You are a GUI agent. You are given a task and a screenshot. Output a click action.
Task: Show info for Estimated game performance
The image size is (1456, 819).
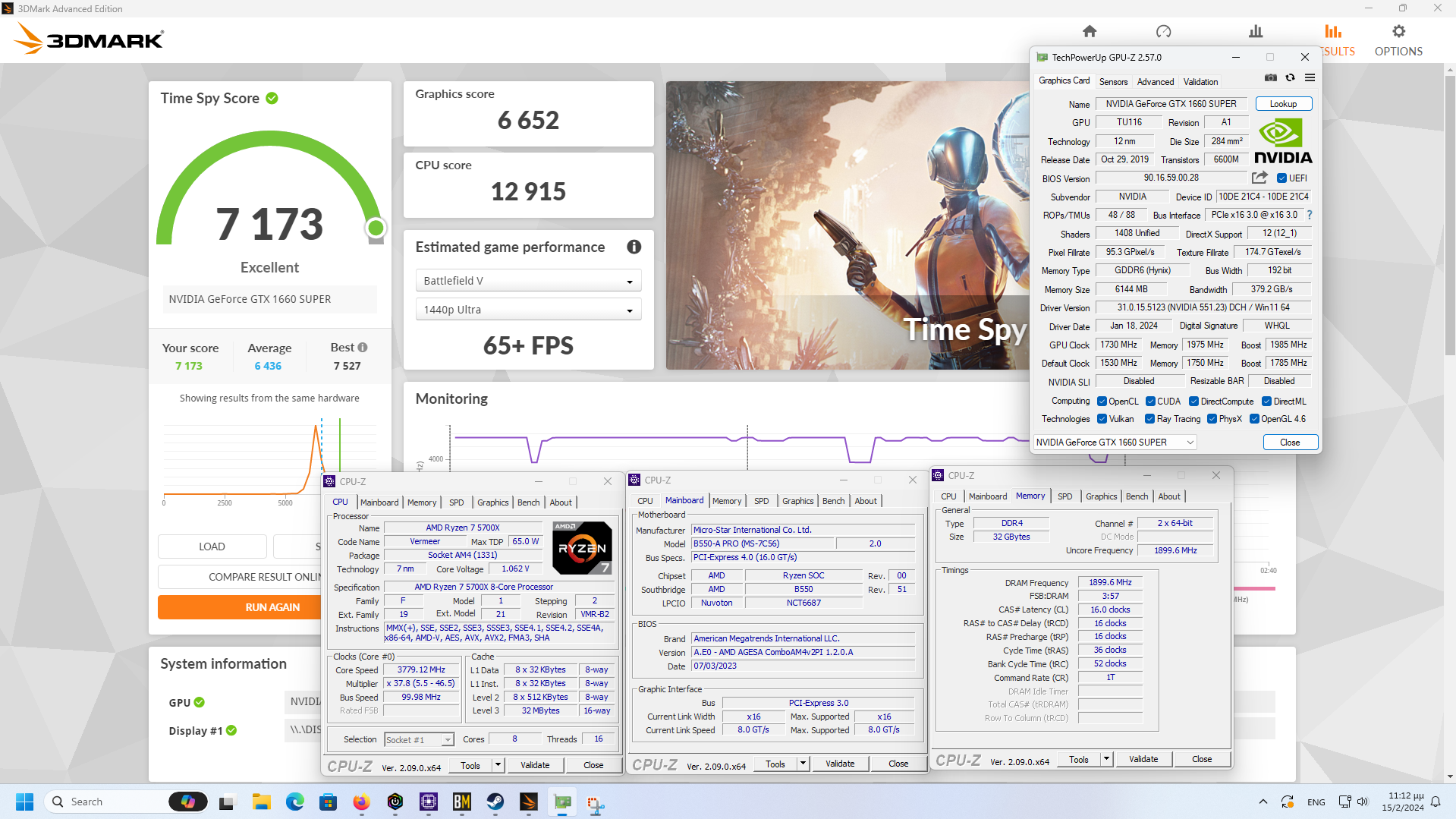click(634, 247)
